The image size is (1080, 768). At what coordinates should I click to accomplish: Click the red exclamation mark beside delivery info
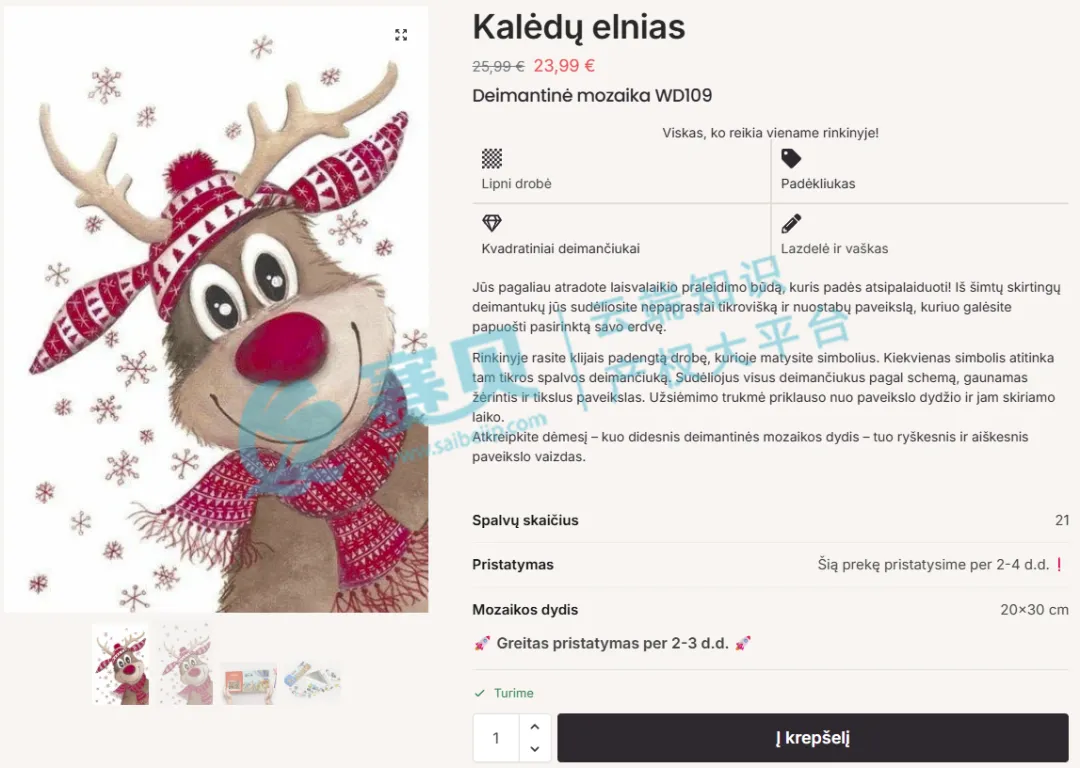coord(1059,564)
